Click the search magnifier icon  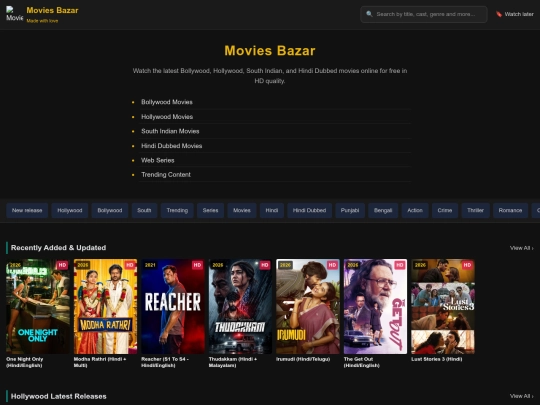[x=369, y=14]
